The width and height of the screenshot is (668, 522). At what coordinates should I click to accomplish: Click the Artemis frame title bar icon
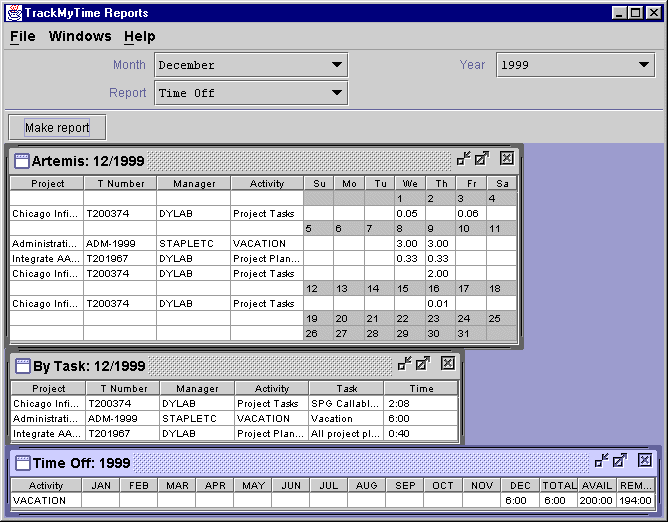[21, 160]
